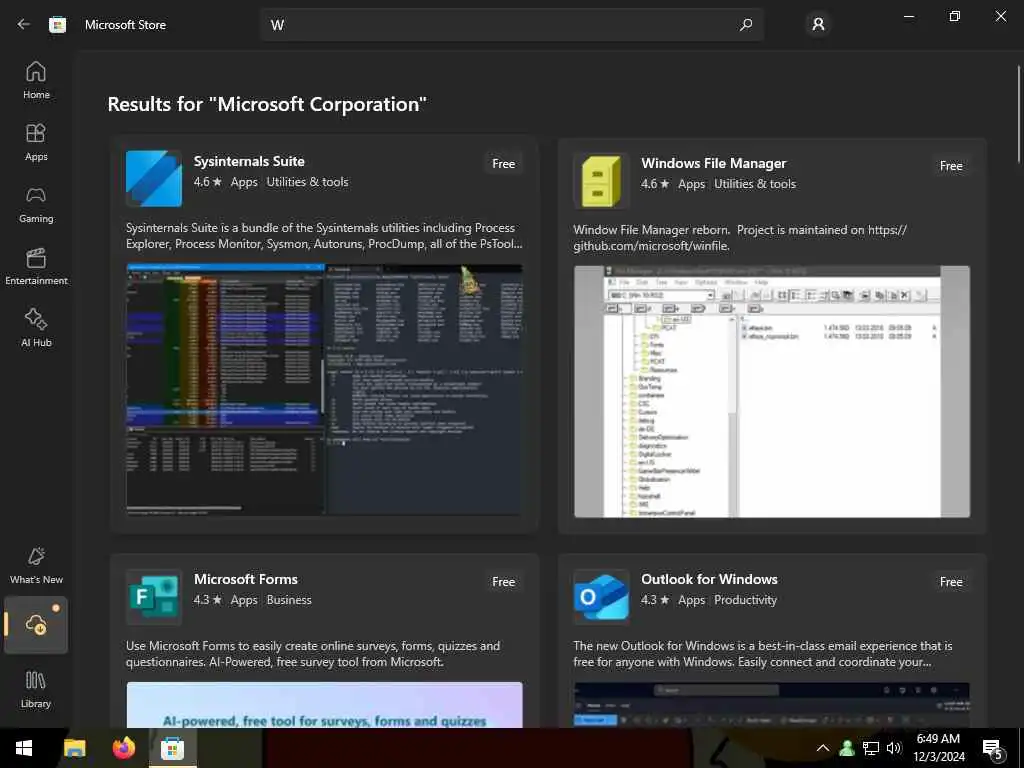Click the Windows File Manager description text

(740, 238)
